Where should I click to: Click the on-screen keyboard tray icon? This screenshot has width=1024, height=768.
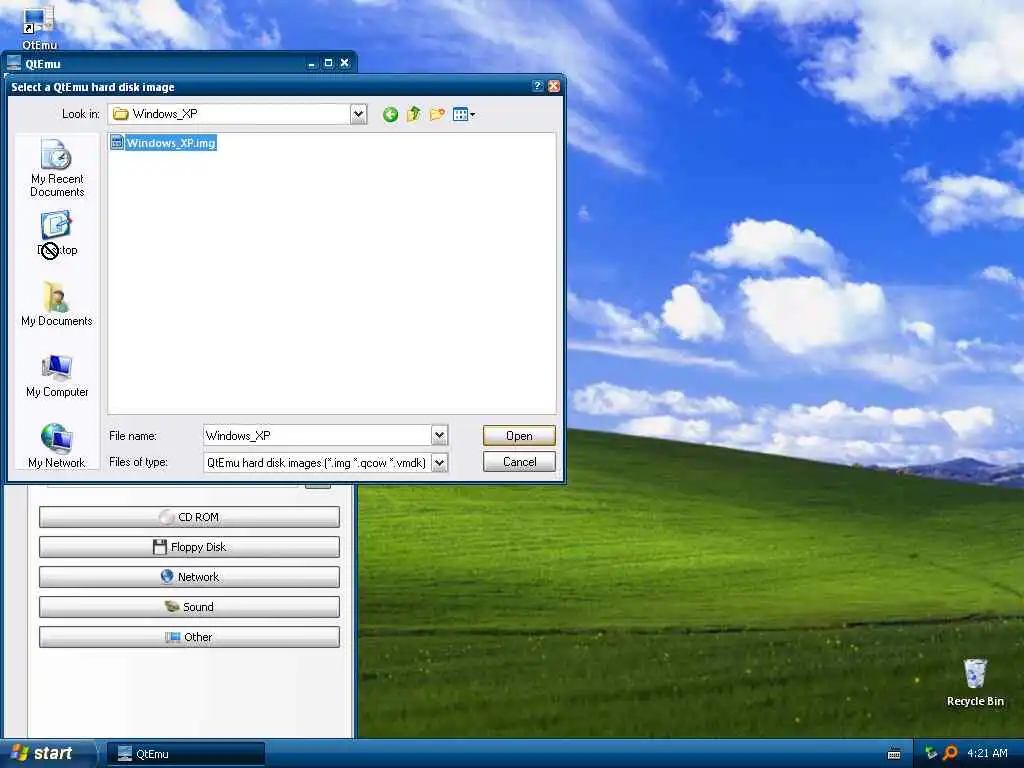[894, 754]
